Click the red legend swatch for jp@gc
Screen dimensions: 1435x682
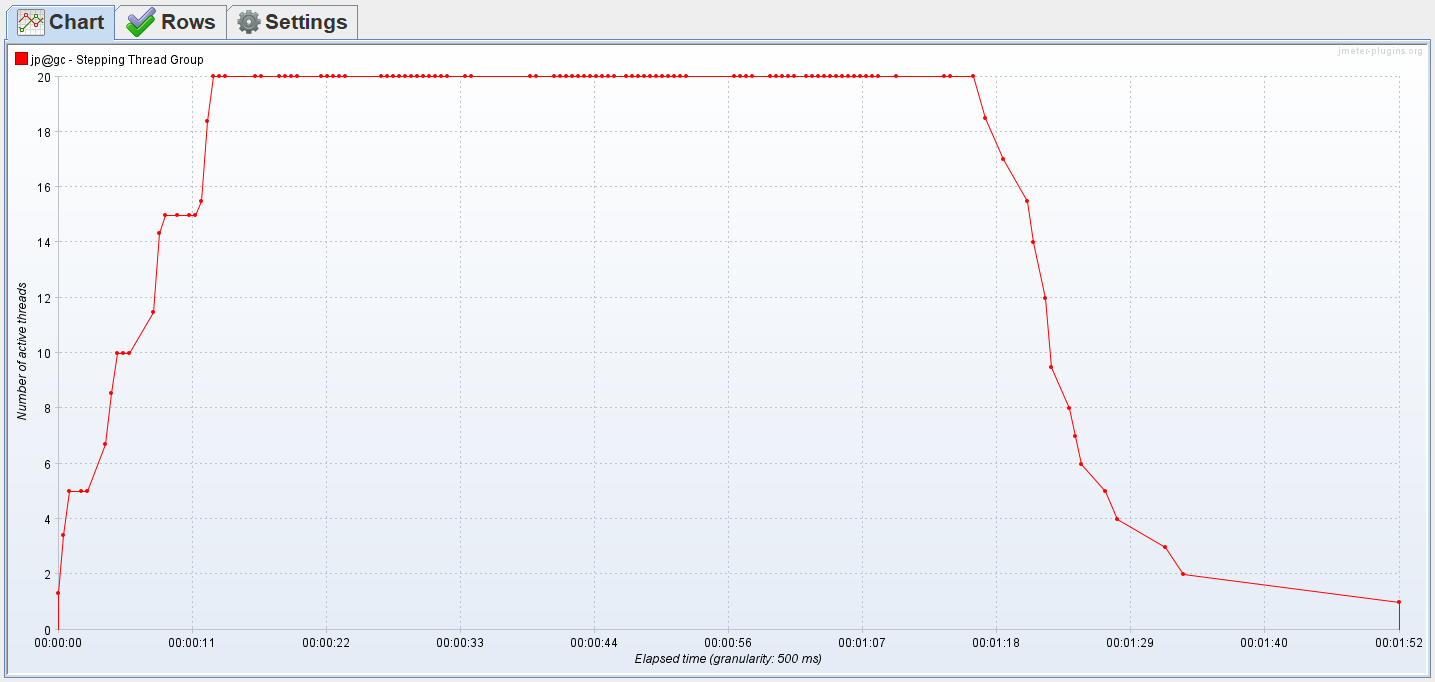21,59
